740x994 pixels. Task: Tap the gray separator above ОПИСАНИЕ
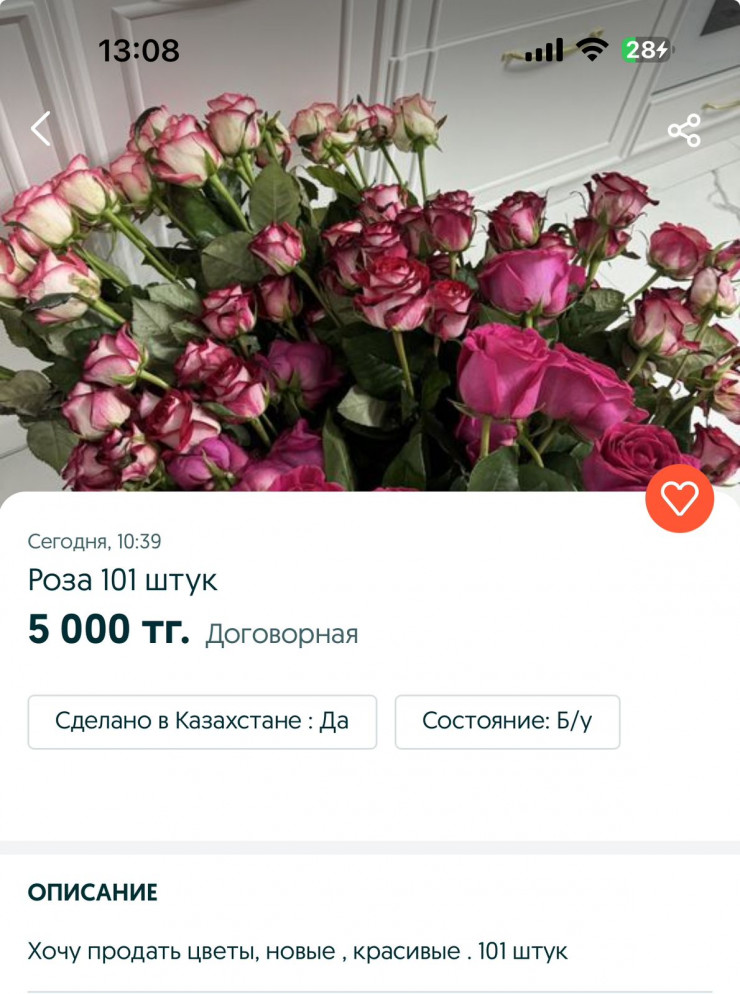click(x=370, y=848)
